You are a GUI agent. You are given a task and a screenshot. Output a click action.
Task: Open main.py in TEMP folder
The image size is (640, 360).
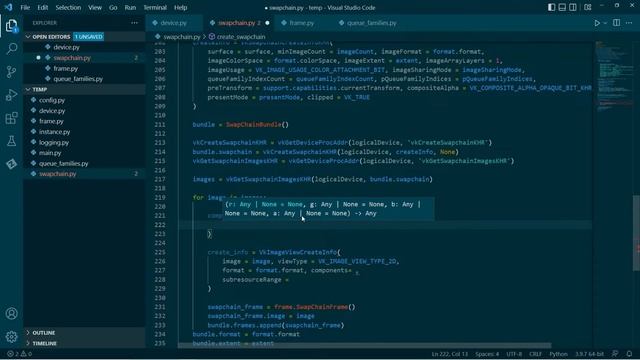[x=84, y=153]
